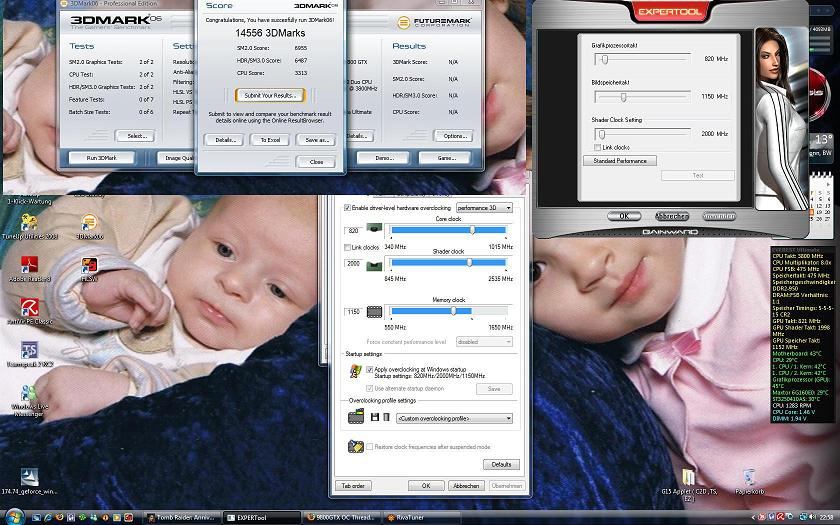
Task: Export score To Excel
Action: pyautogui.click(x=270, y=140)
